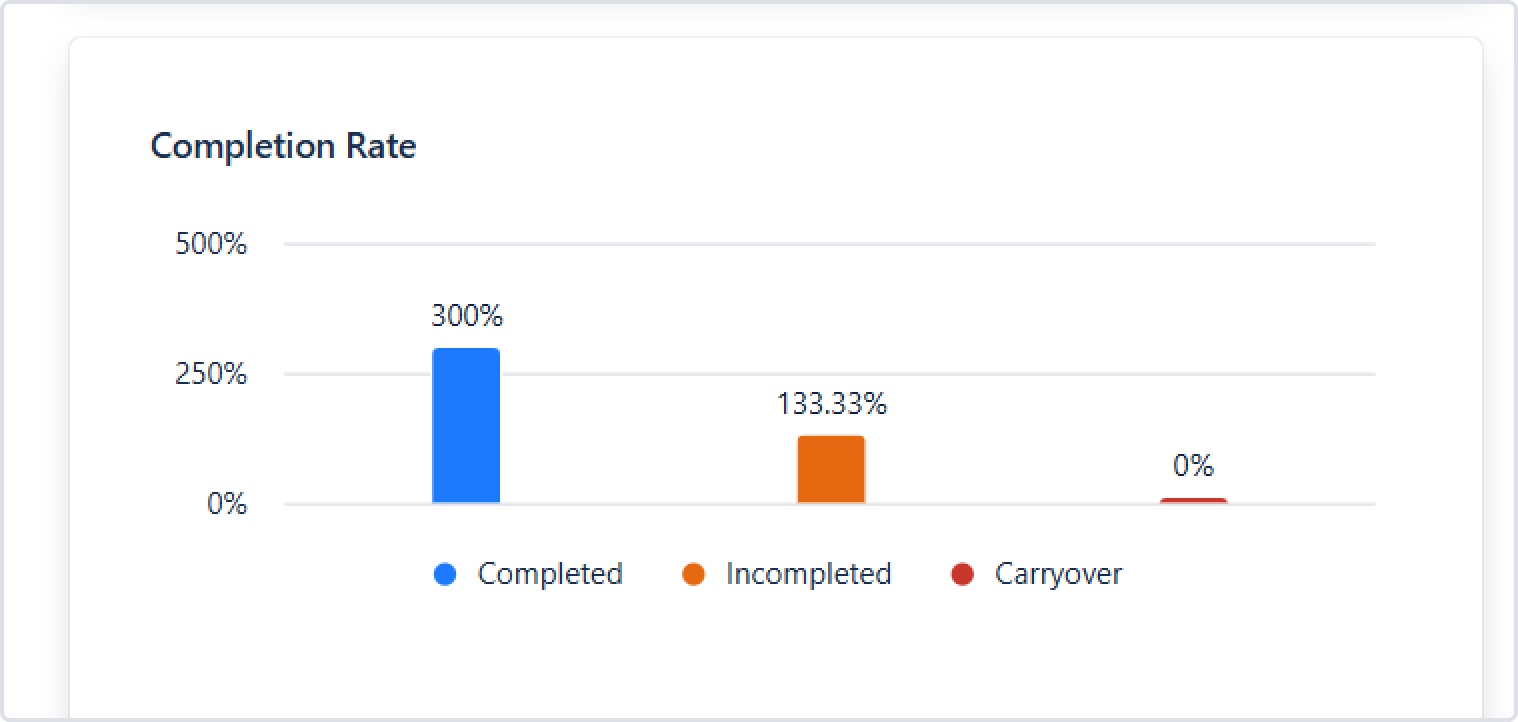Click the 250% horizontal gridline

pyautogui.click(x=1000, y=374)
